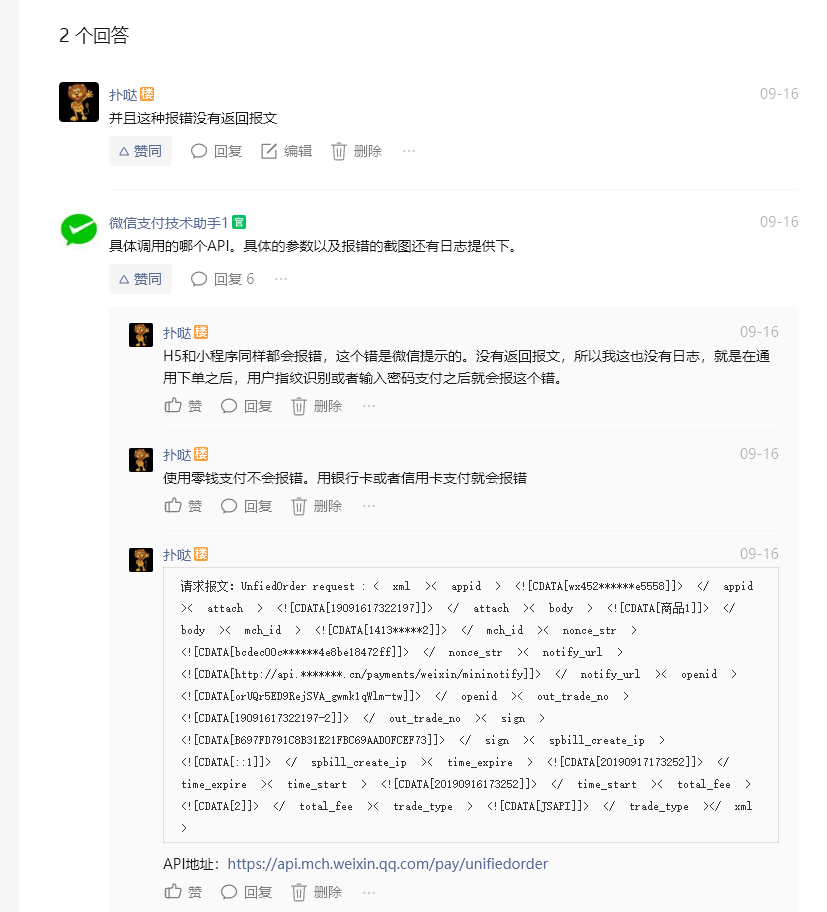Reply to the H5和小程序 comment

[x=246, y=406]
